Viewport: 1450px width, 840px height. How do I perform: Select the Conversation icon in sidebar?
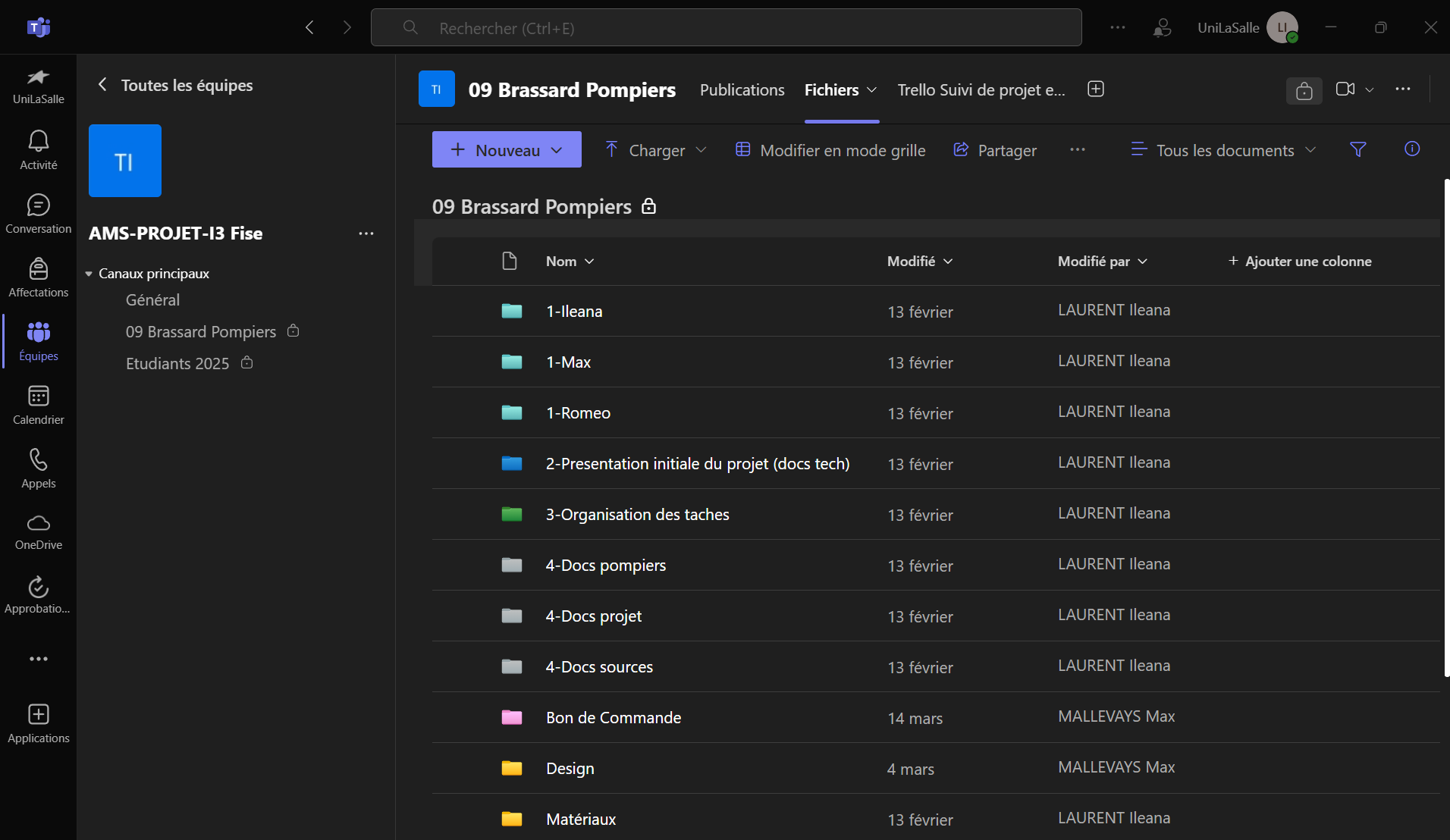(x=38, y=212)
